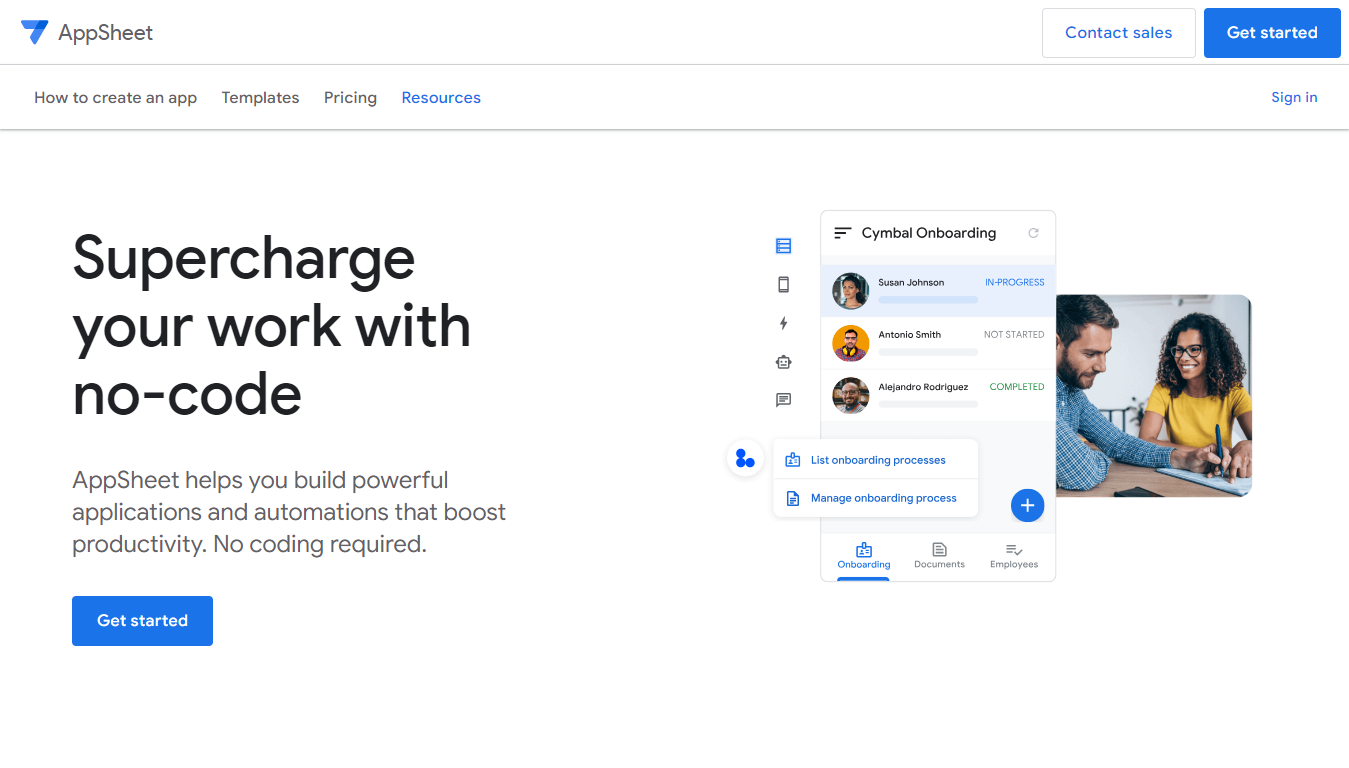Screen dimensions: 1349x768
Task: Click Susan Johnson's progress bar
Action: 928,300
